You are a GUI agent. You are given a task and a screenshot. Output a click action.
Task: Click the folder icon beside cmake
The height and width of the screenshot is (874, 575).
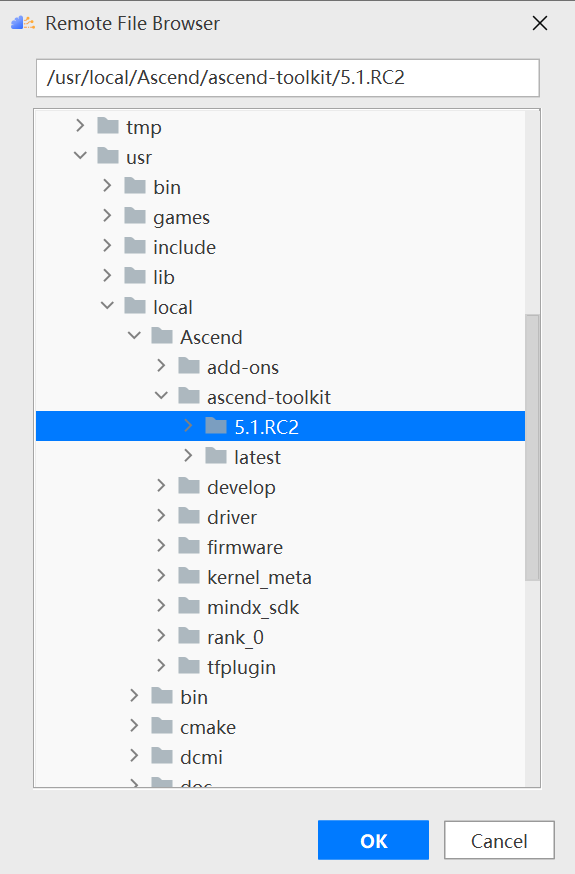point(162,726)
